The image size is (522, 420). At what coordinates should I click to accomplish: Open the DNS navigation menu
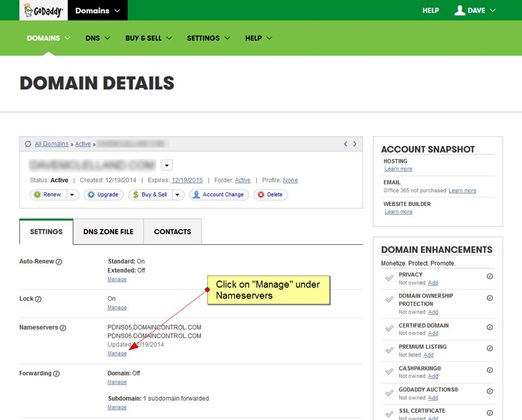coord(97,38)
